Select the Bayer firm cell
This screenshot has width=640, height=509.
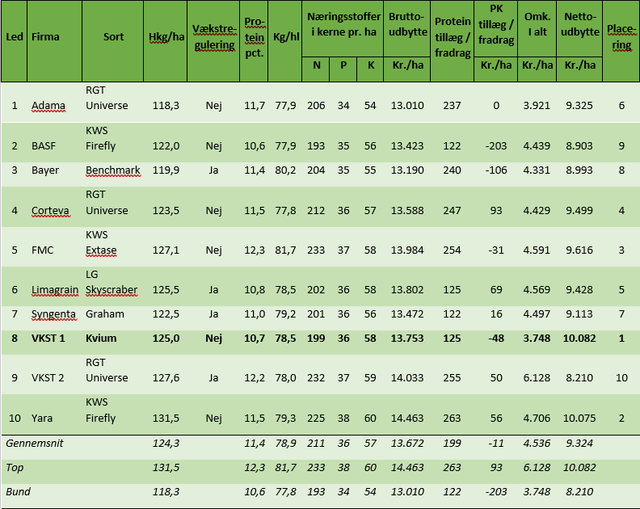pos(46,170)
